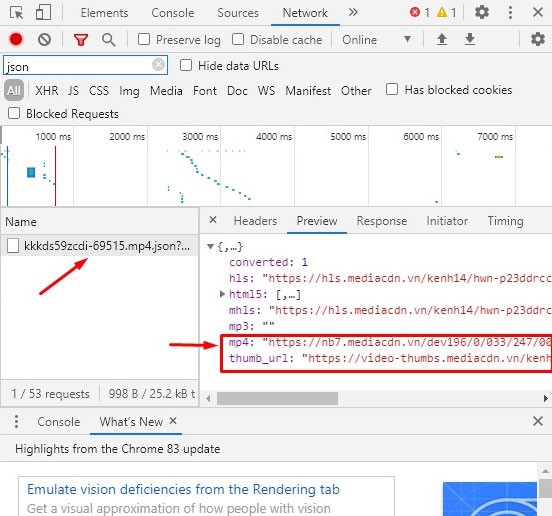Screen dimensions: 552x516
Task: Enable the Preserve log checkbox
Action: (x=144, y=39)
